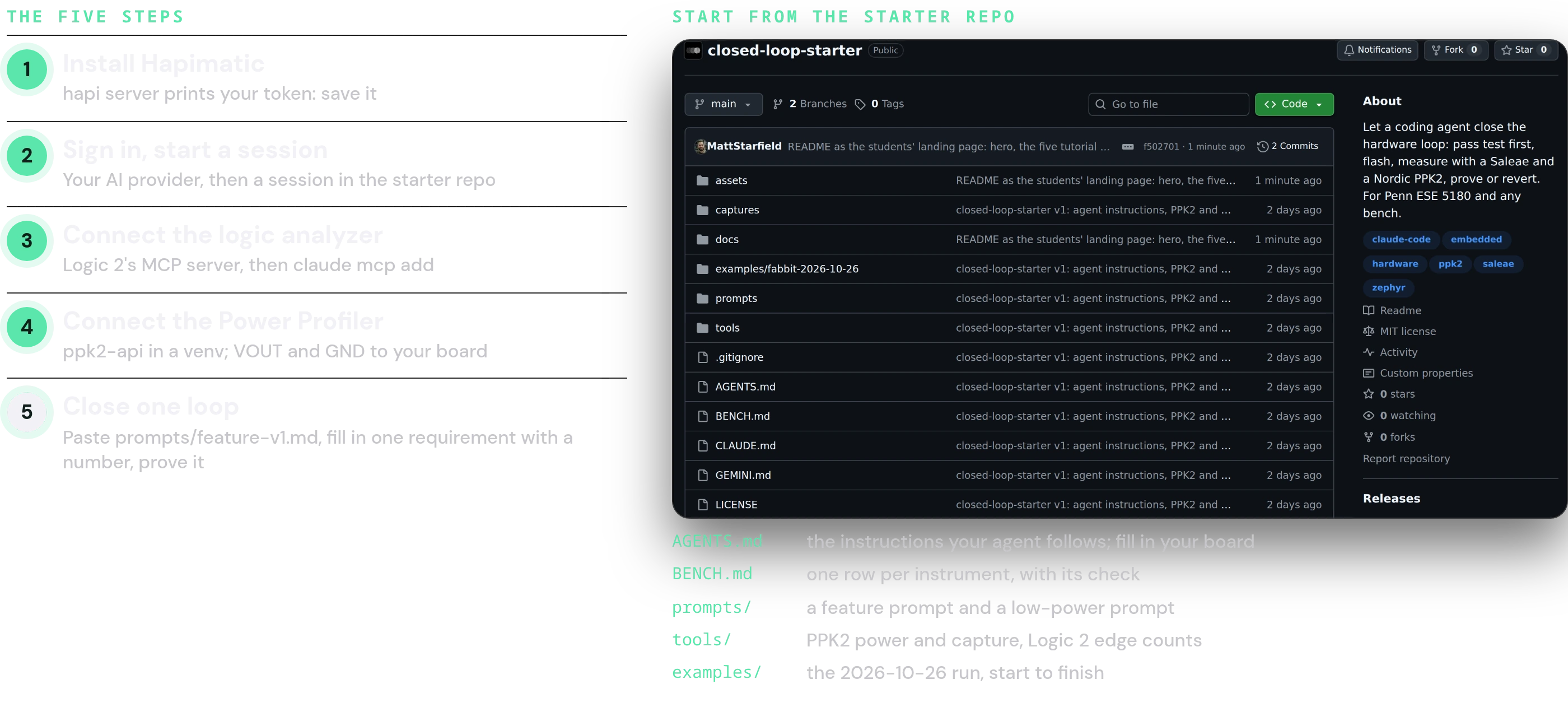
Task: Open the assets folder
Action: point(731,180)
